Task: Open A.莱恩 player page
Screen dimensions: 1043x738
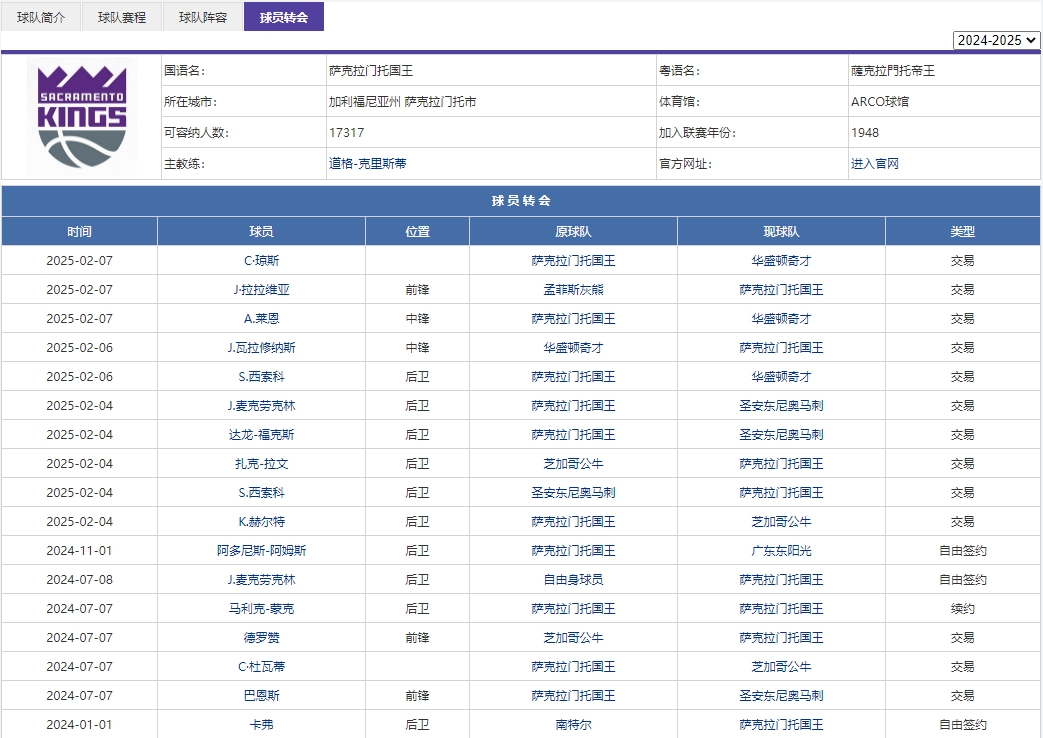Action: [260, 318]
